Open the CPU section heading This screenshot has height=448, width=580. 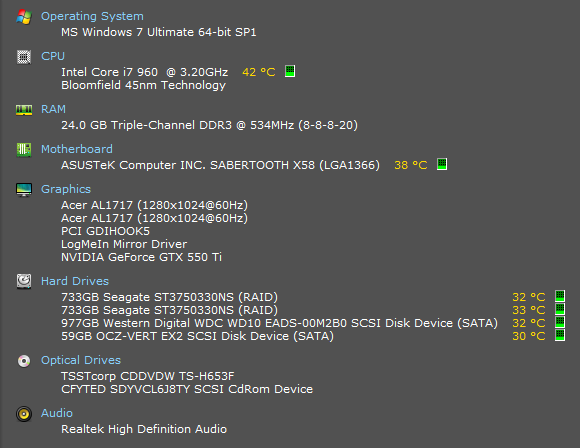click(53, 56)
